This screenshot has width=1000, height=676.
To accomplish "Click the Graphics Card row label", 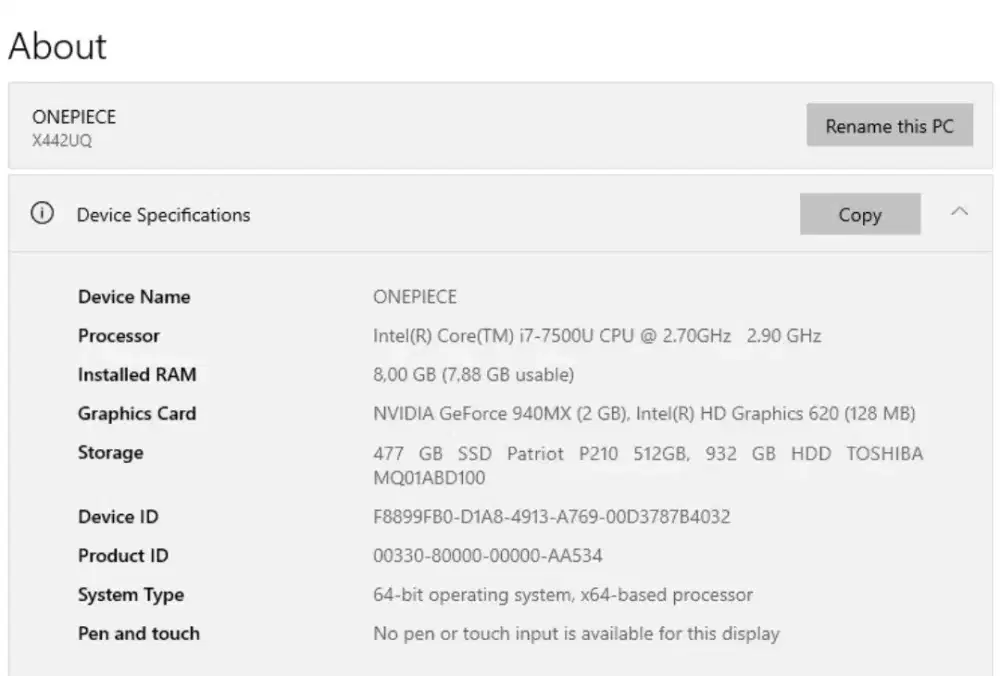I will 136,413.
